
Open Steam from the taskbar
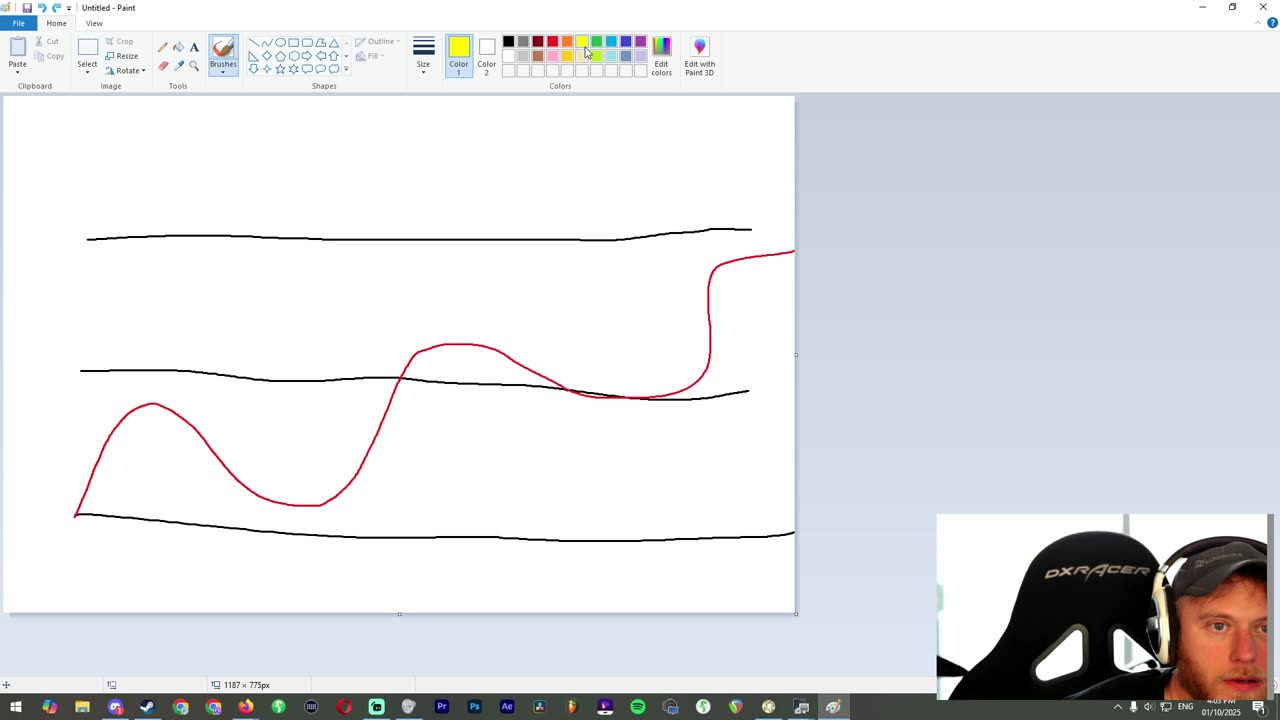147,707
